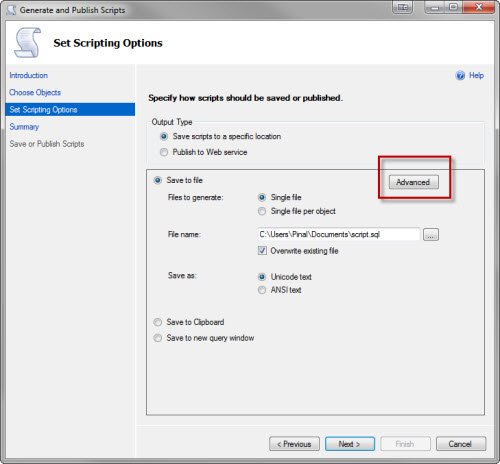
Task: Open the Summary step
Action: pos(24,127)
